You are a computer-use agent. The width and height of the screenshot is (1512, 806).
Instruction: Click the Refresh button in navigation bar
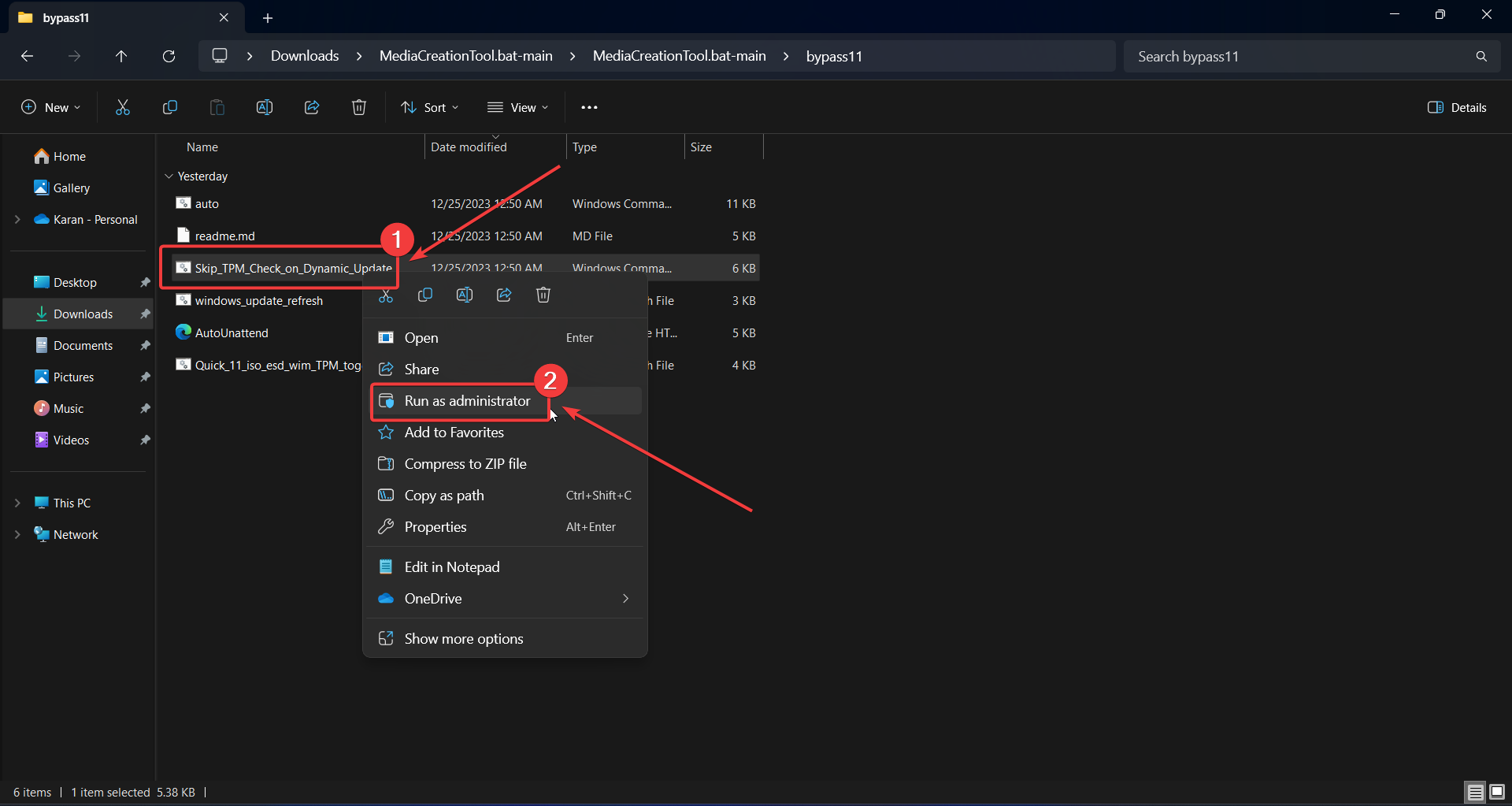click(169, 56)
